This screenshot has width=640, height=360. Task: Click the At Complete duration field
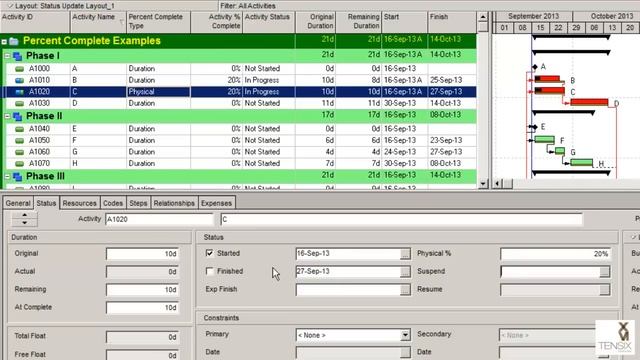[142, 308]
